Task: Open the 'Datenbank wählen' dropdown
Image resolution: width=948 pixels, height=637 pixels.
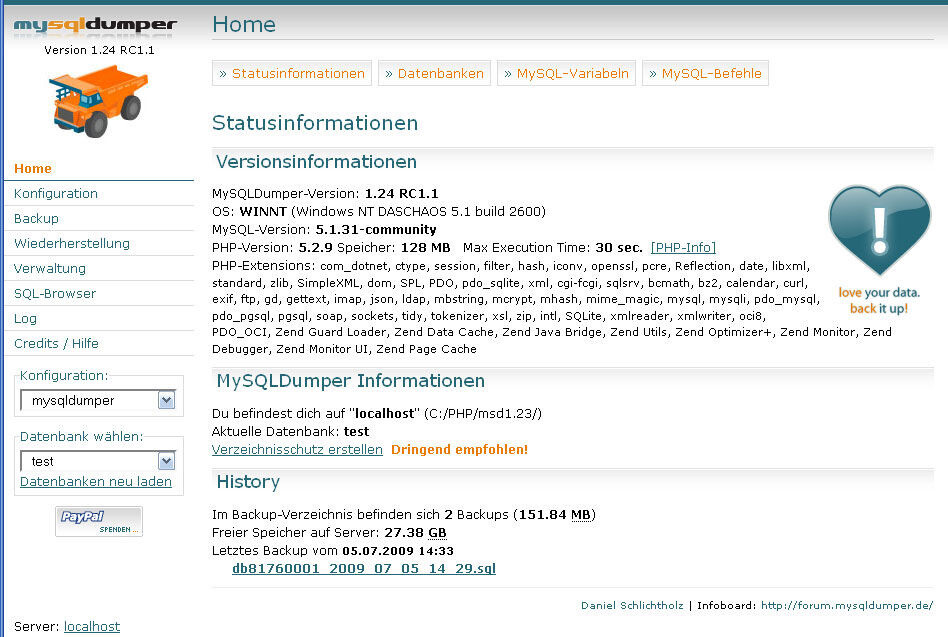Action: pos(97,461)
